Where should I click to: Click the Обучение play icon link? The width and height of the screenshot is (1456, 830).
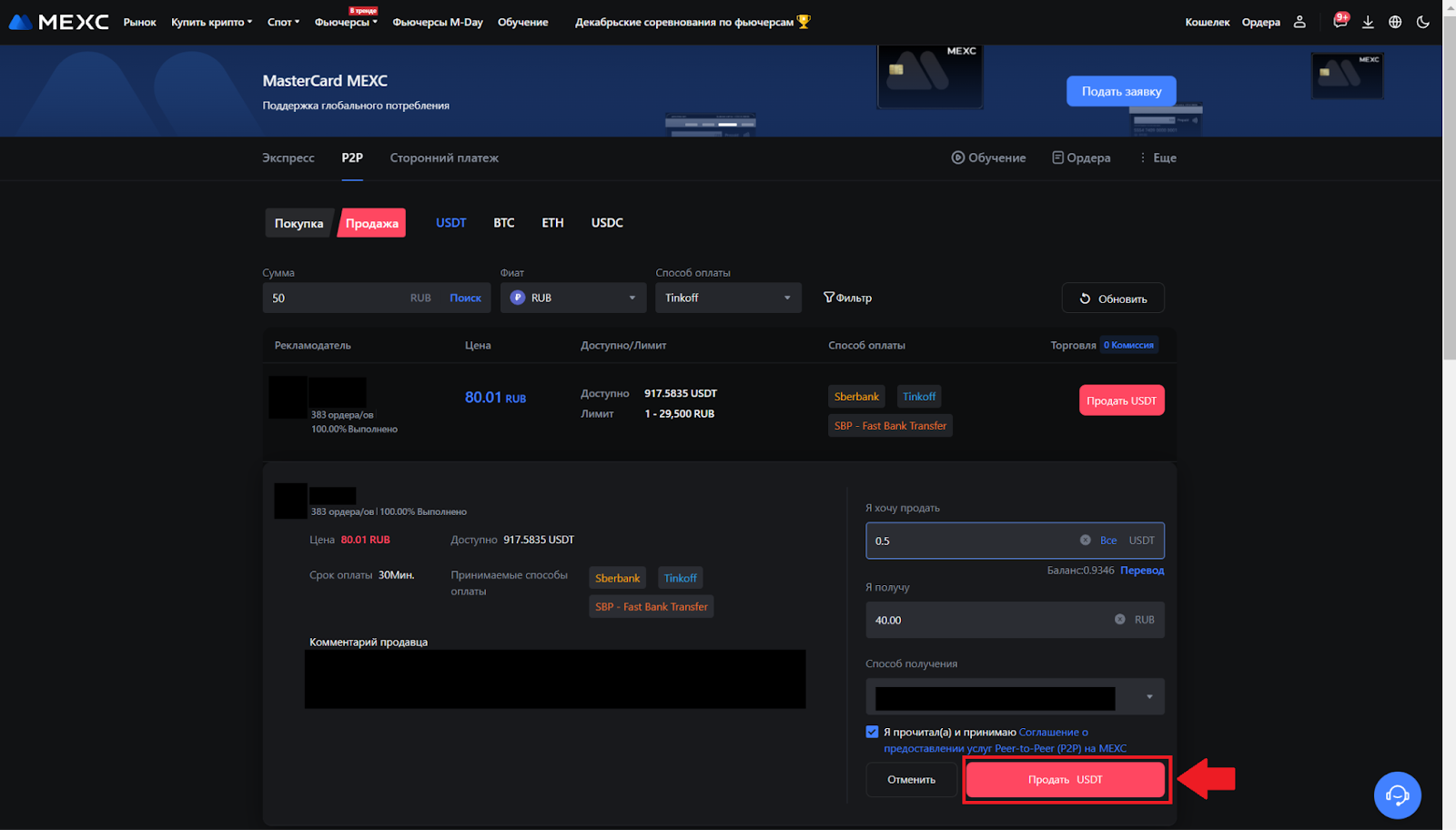click(x=988, y=157)
